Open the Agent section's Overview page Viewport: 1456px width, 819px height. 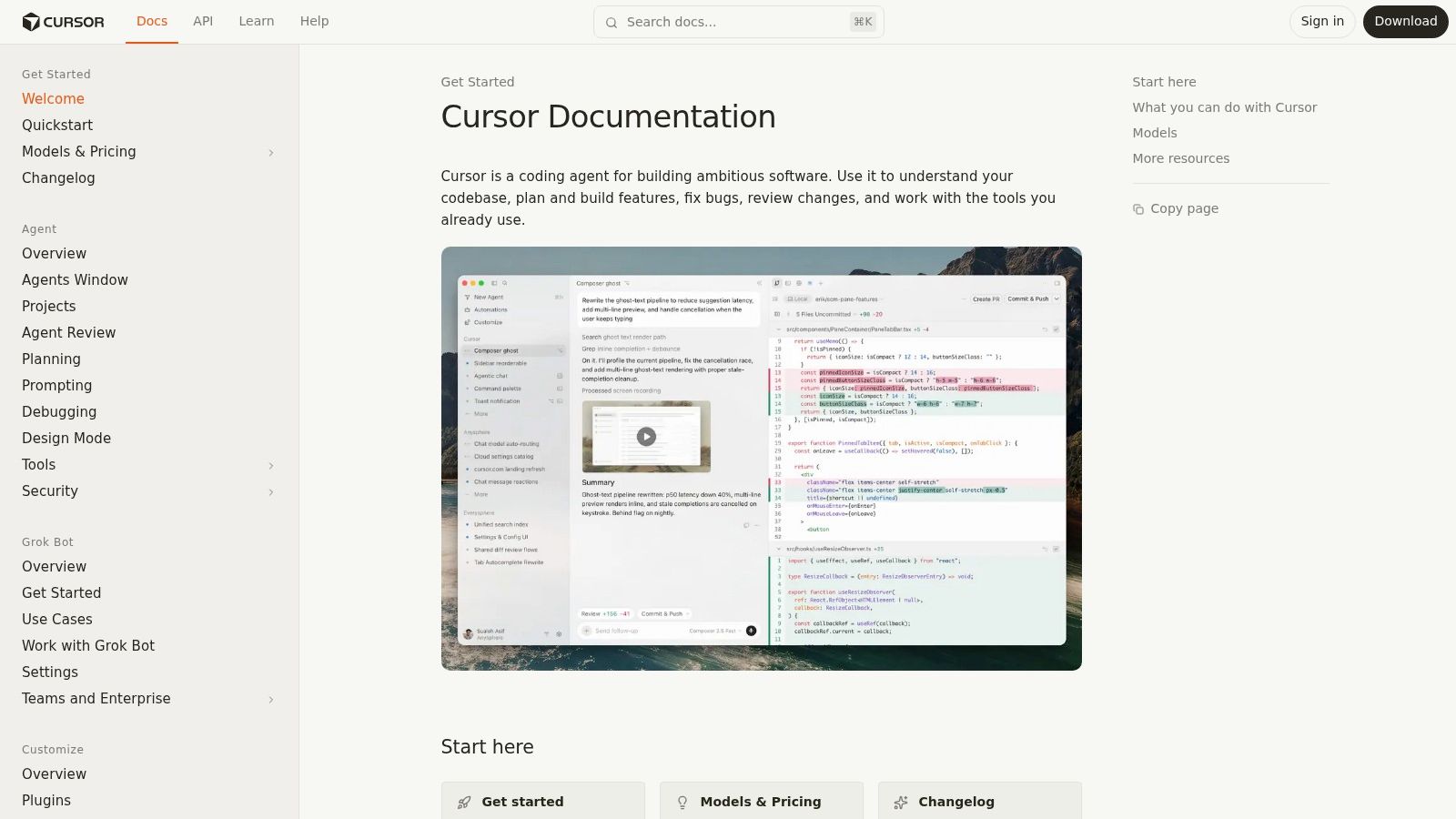(x=55, y=254)
